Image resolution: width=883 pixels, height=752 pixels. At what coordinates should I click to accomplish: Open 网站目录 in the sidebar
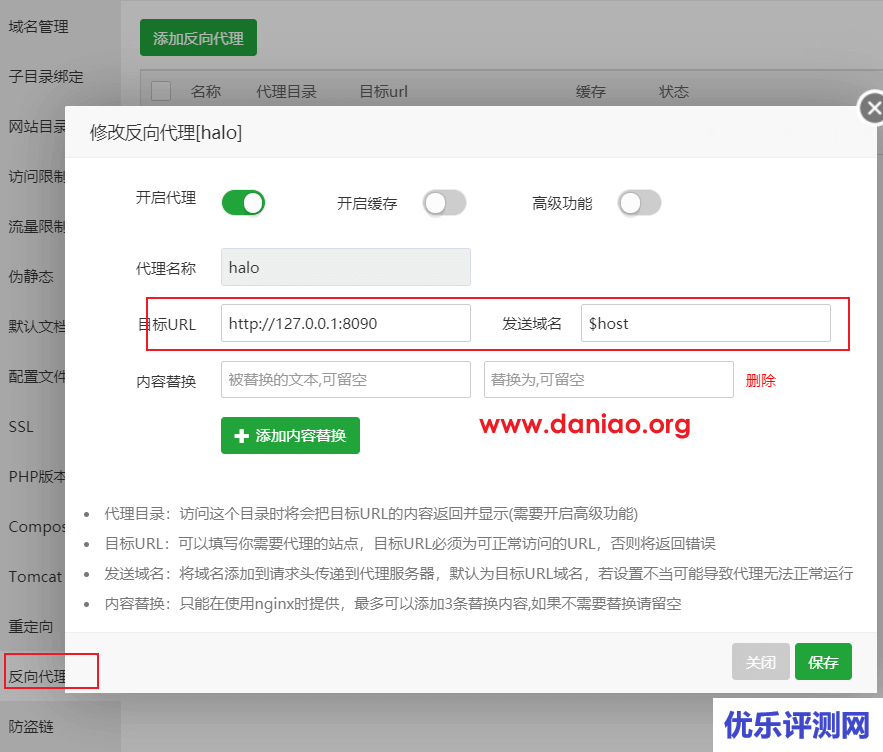(37, 127)
